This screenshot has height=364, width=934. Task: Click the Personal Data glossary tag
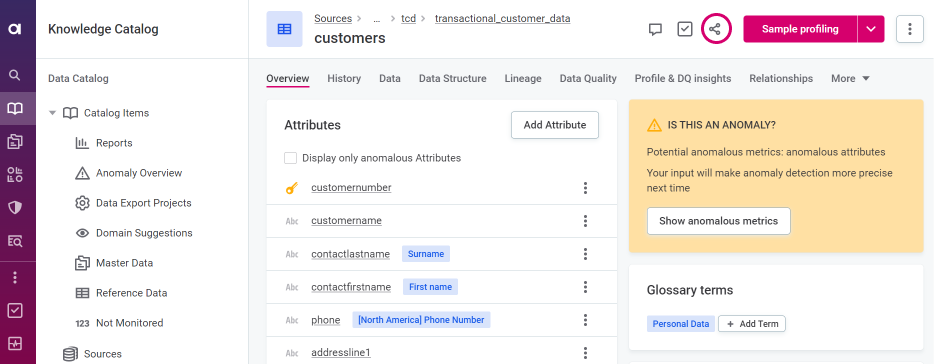(681, 324)
